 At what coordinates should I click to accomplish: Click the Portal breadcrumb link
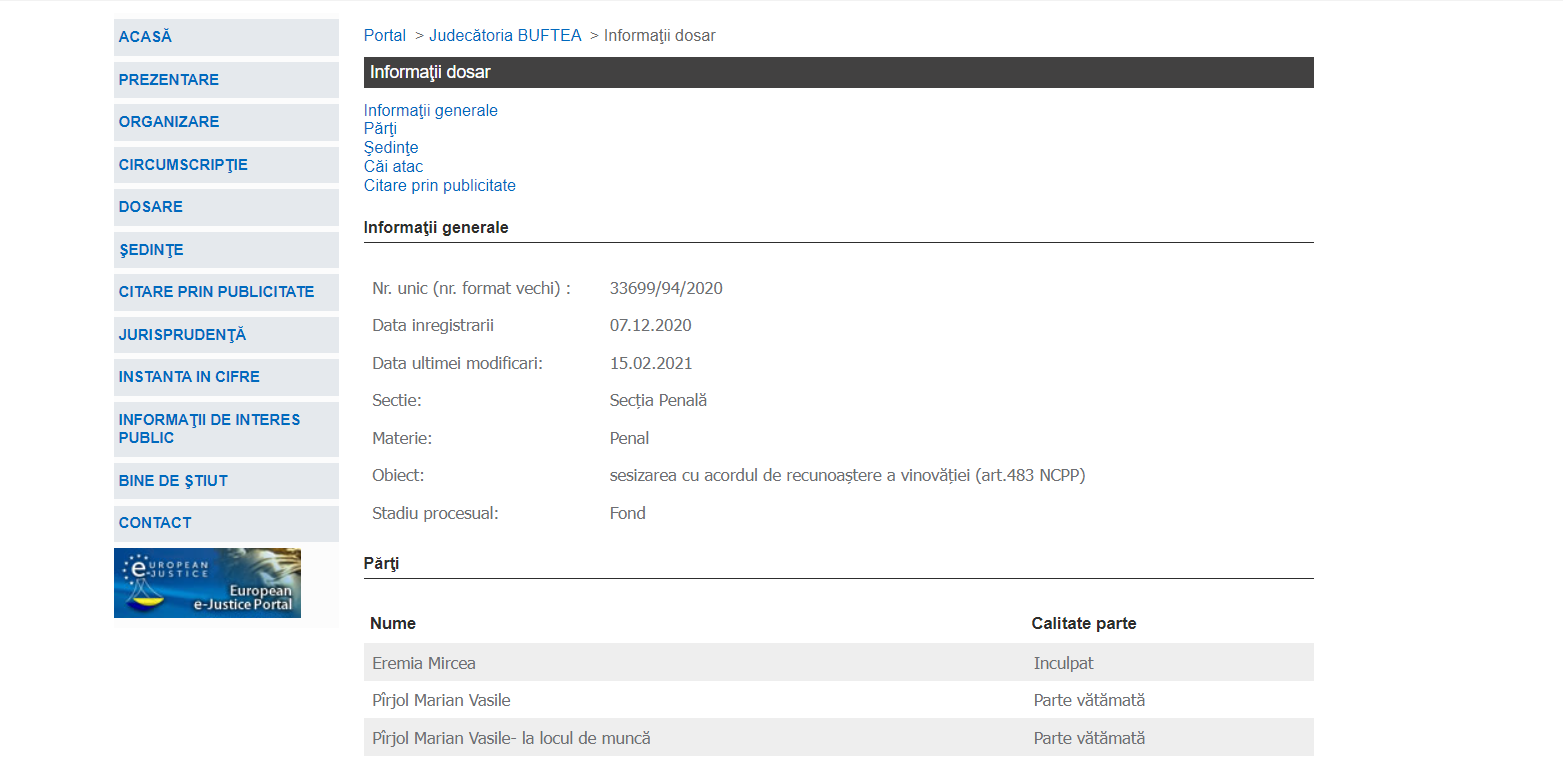coord(385,36)
